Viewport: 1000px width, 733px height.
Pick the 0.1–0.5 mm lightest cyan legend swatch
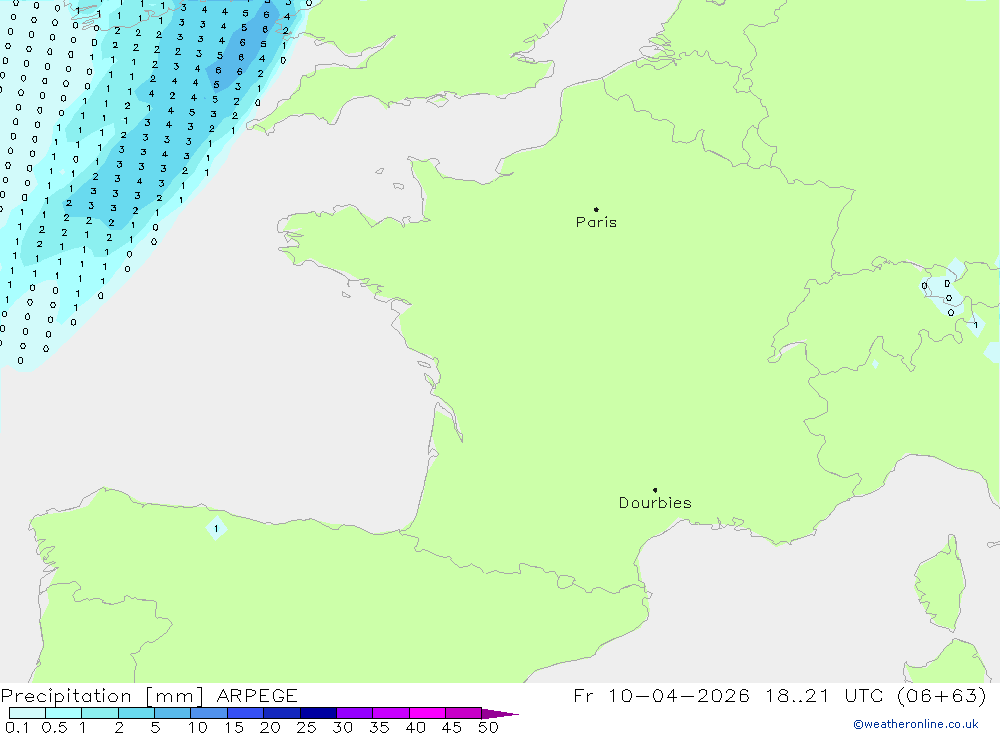[27, 713]
